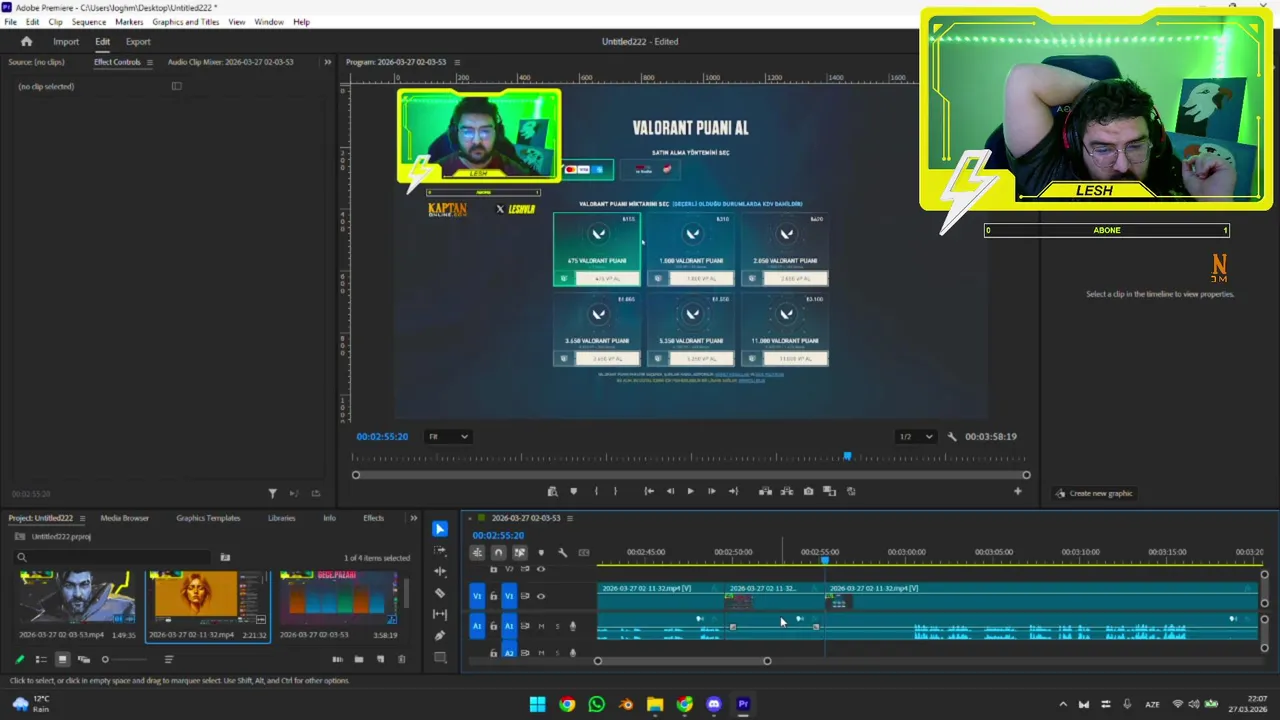Select the Selection tool in timeline toolbox
The width and height of the screenshot is (1280, 720).
[x=440, y=529]
